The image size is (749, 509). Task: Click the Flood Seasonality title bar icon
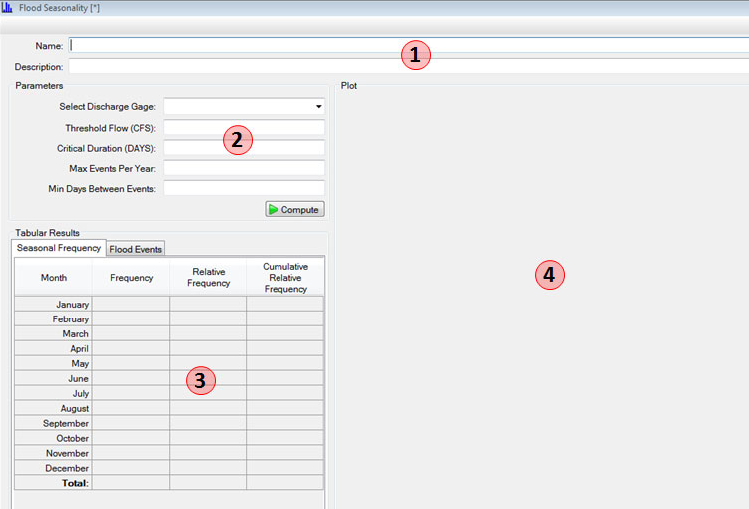tap(8, 7)
